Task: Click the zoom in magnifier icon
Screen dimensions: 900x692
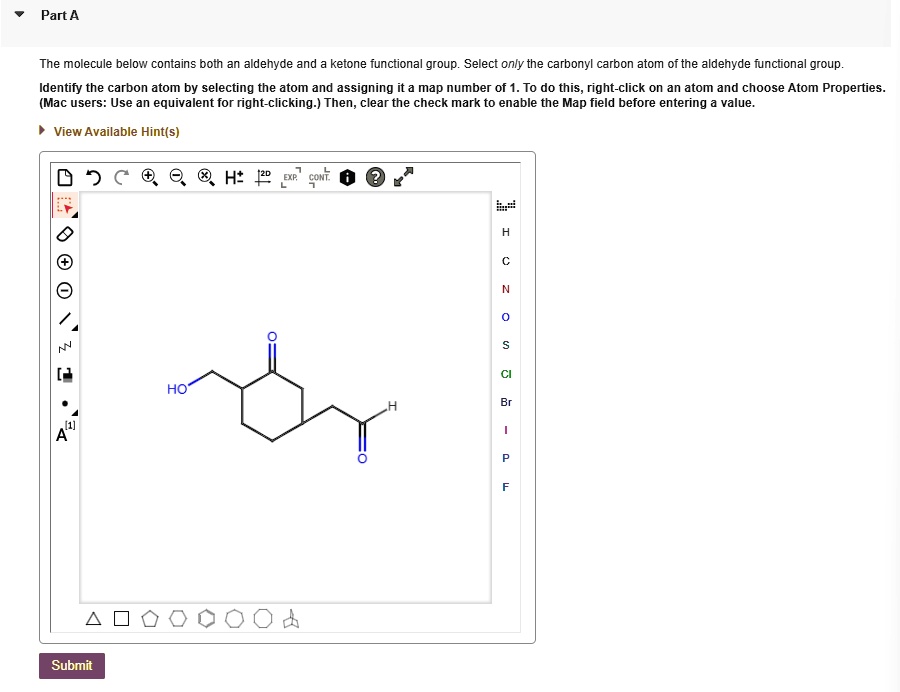Action: (148, 175)
